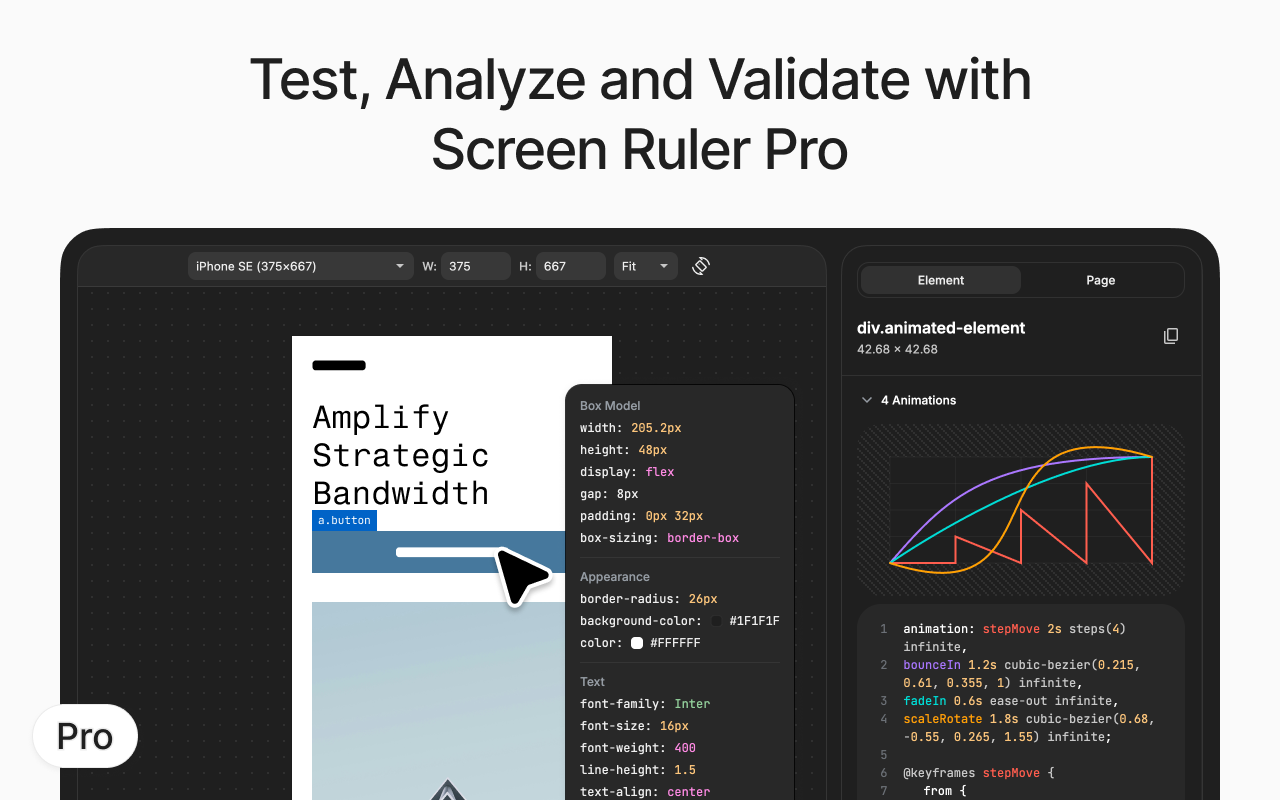The image size is (1280, 800).
Task: Click the Amplify Strategic Bandwidth heading
Action: pyautogui.click(x=401, y=455)
